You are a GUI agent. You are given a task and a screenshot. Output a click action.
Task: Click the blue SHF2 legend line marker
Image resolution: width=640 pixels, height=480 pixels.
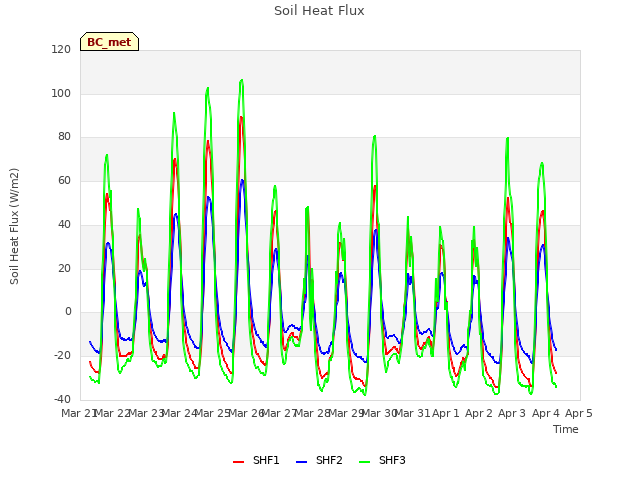301,462
